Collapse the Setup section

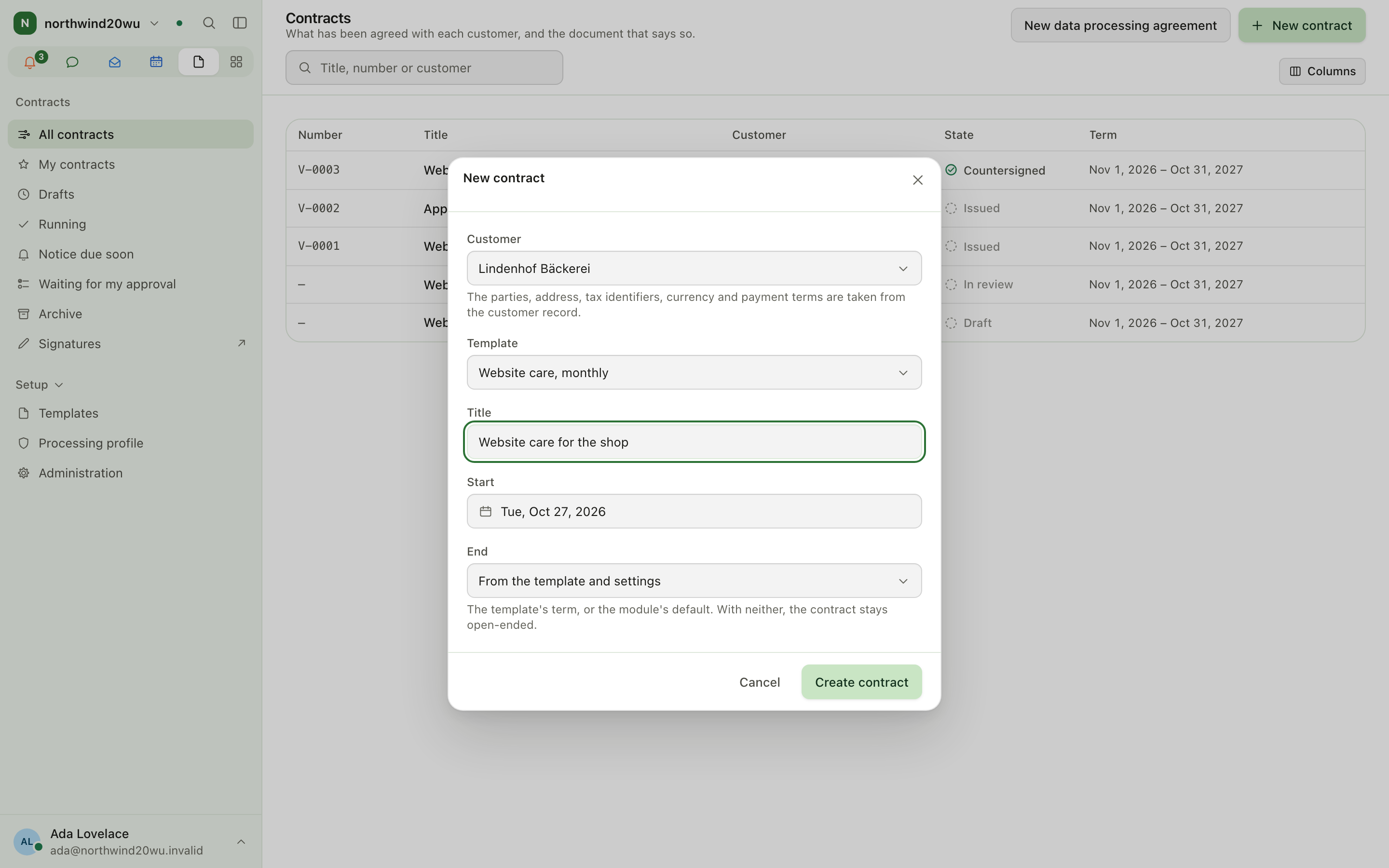pyautogui.click(x=39, y=385)
